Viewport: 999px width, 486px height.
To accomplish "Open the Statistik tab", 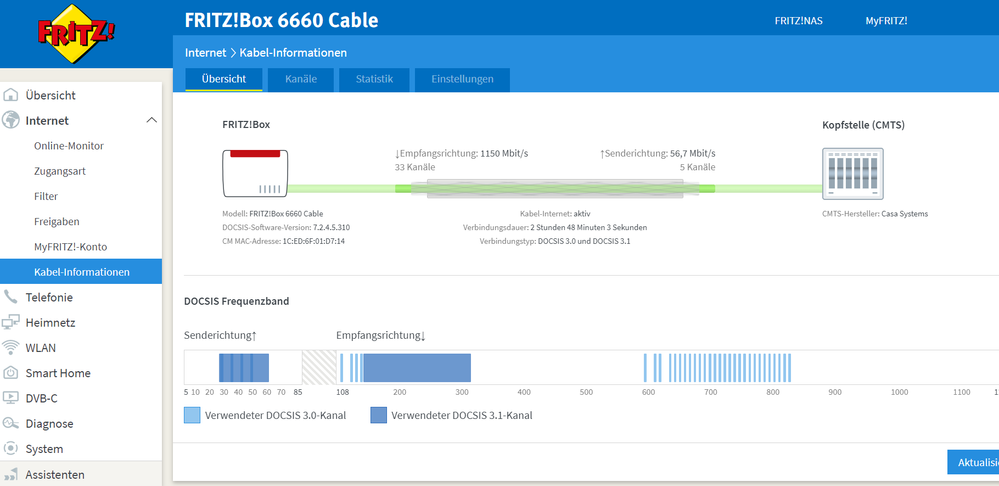I will coord(374,79).
